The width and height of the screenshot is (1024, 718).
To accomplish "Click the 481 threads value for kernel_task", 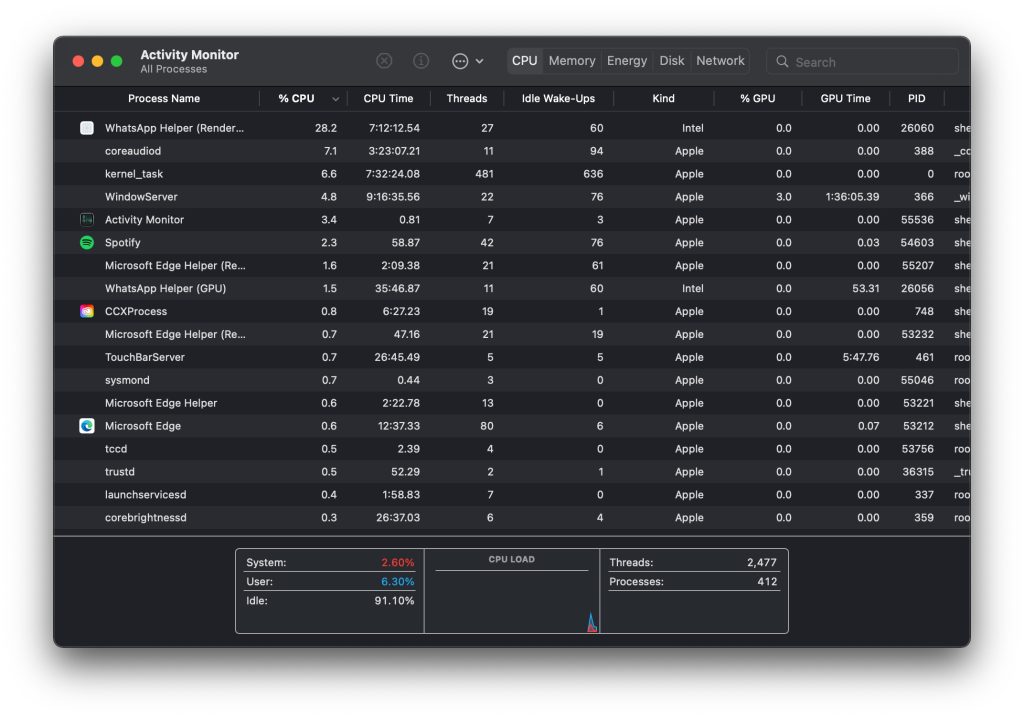I will click(485, 174).
